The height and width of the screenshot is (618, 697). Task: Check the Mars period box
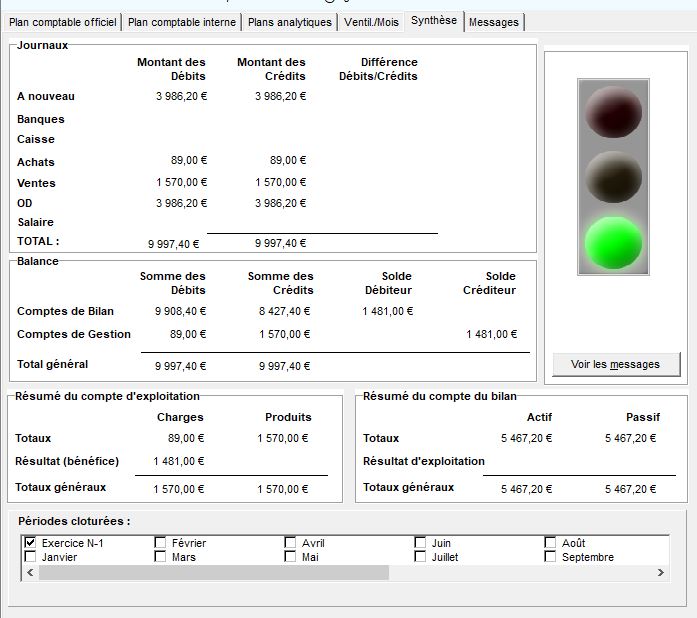161,557
